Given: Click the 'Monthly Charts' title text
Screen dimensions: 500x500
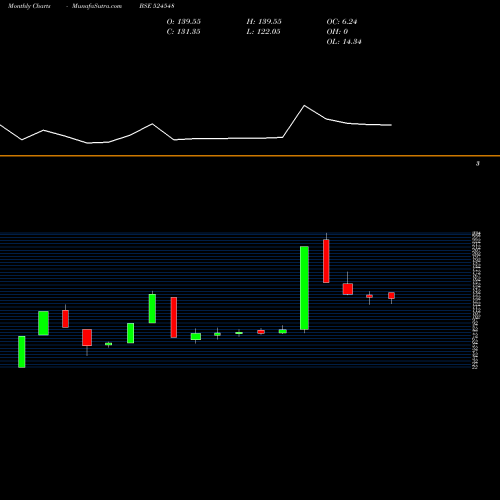Looking at the screenshot, I should pos(29,6).
